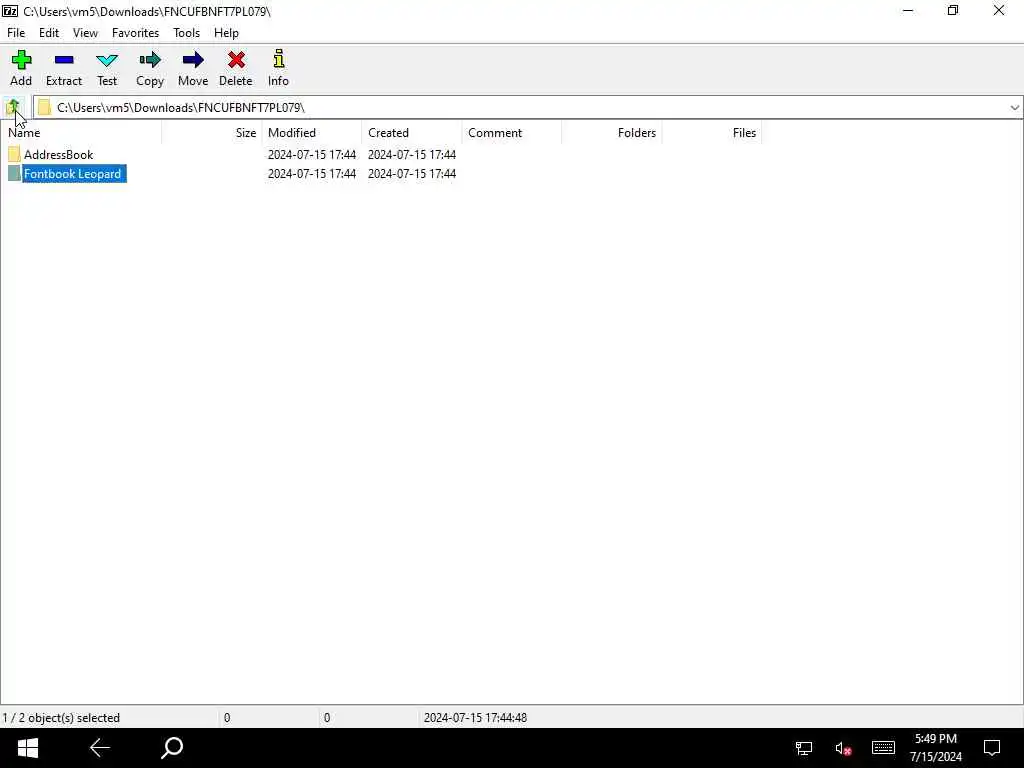
Task: Click the red Delete icon
Action: pyautogui.click(x=236, y=61)
